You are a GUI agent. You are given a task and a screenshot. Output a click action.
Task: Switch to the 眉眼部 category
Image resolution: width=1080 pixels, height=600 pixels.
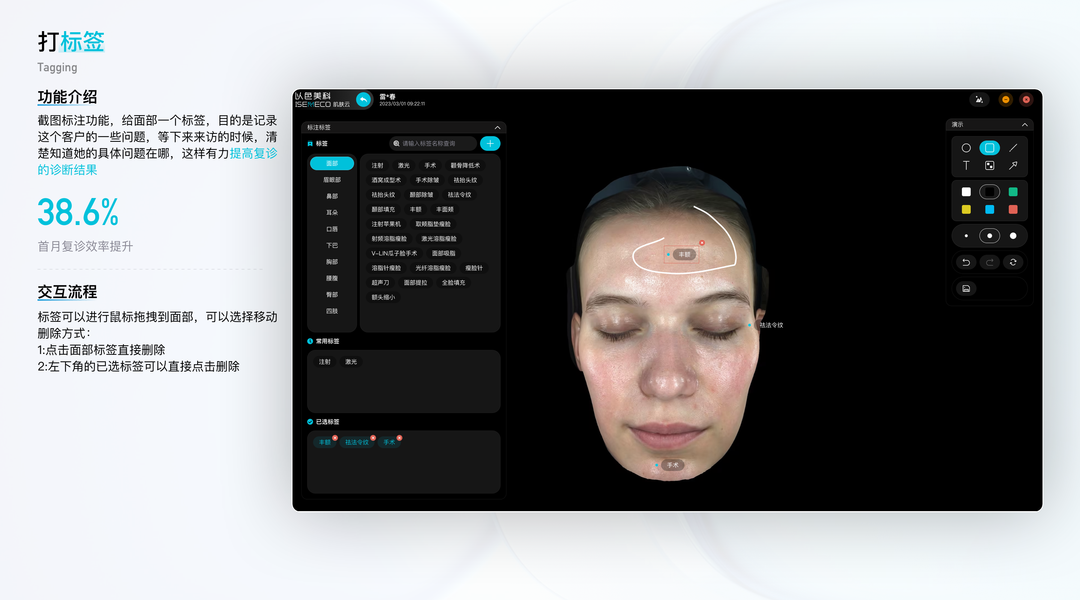tap(332, 180)
